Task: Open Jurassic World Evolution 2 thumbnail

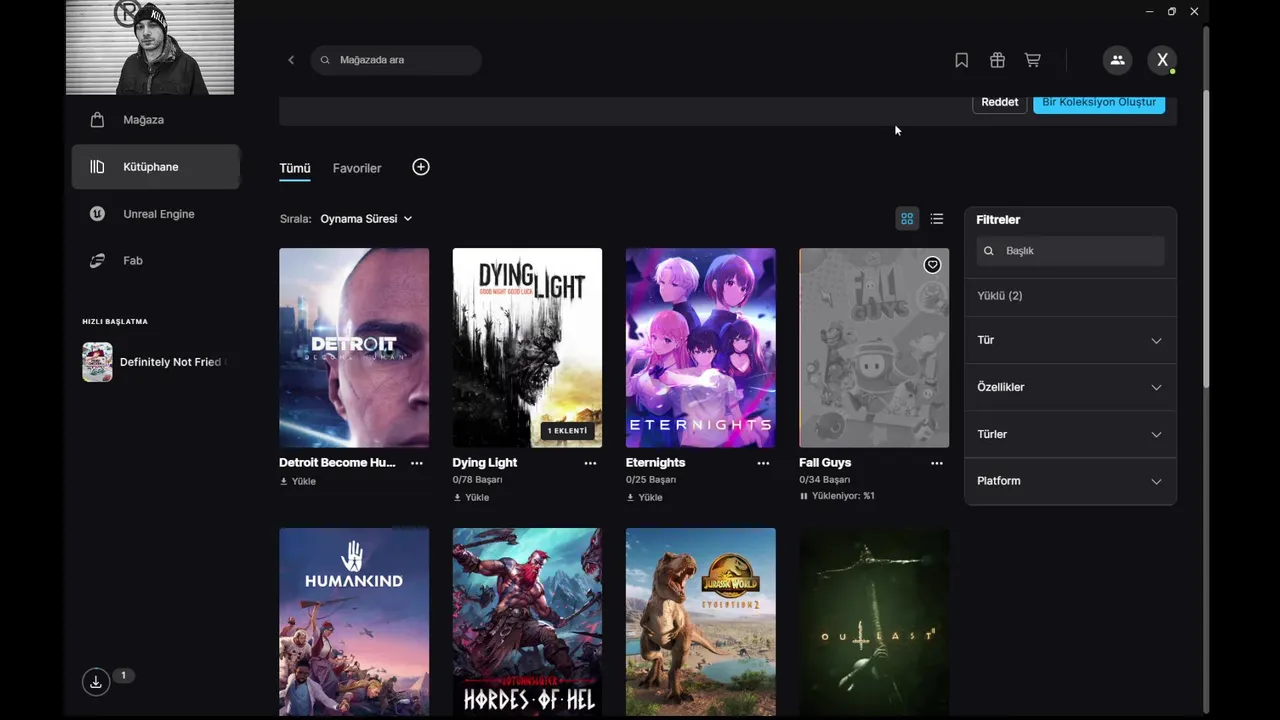Action: click(x=700, y=622)
